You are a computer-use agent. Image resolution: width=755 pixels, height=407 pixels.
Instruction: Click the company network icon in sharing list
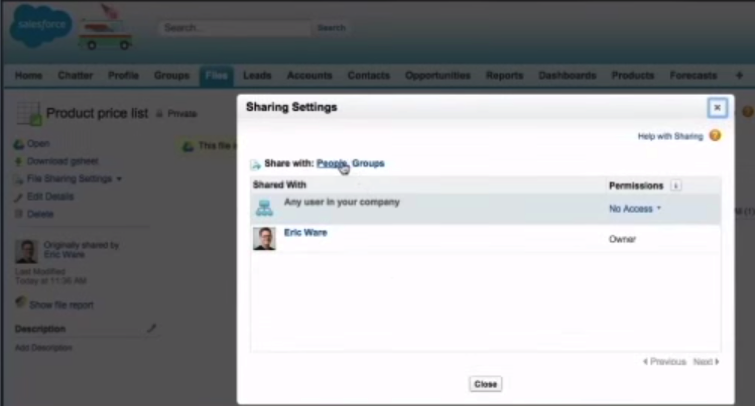click(x=264, y=208)
